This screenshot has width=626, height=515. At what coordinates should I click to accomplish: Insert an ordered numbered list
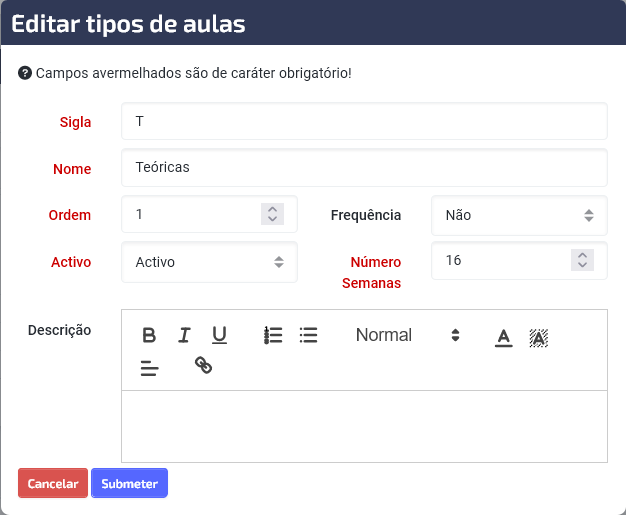click(x=273, y=335)
